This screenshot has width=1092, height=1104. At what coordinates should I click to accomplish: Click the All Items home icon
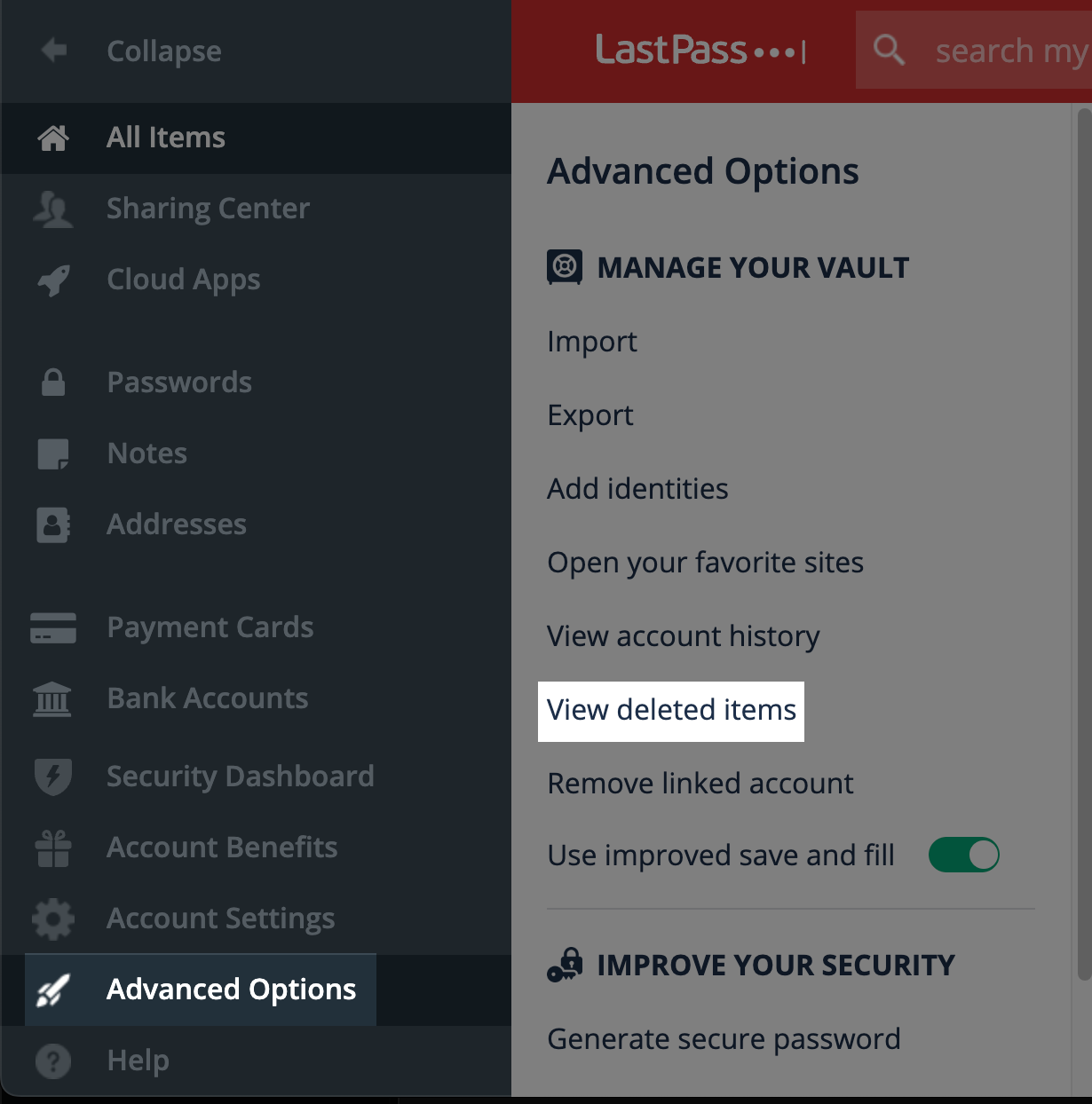click(x=53, y=138)
